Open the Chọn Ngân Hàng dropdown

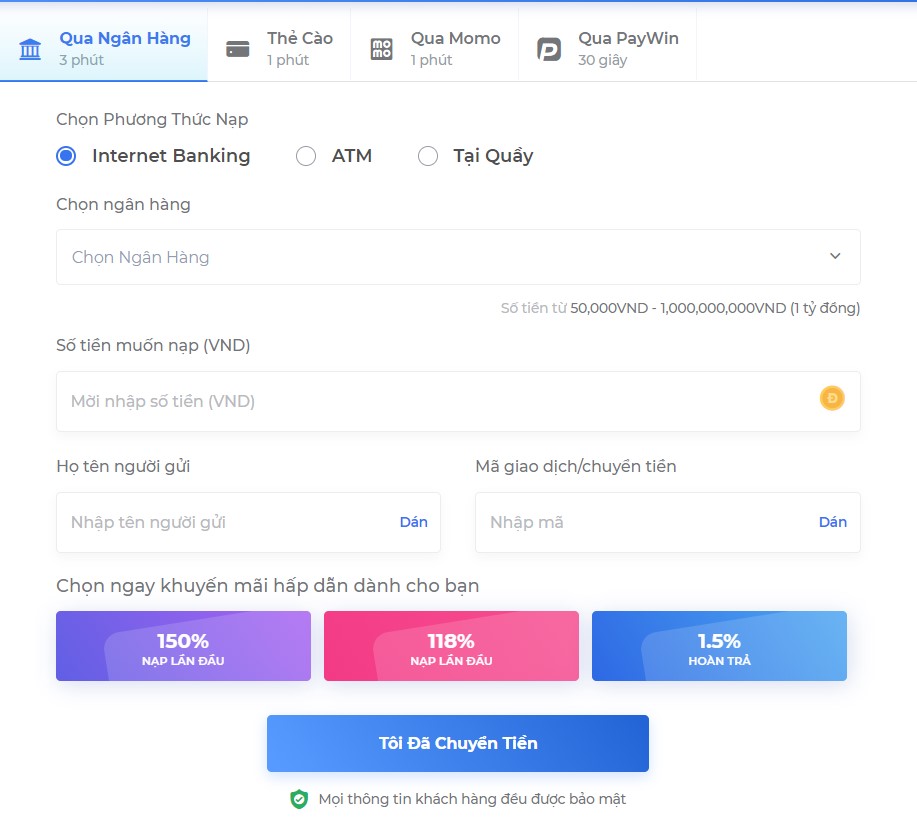pos(458,257)
